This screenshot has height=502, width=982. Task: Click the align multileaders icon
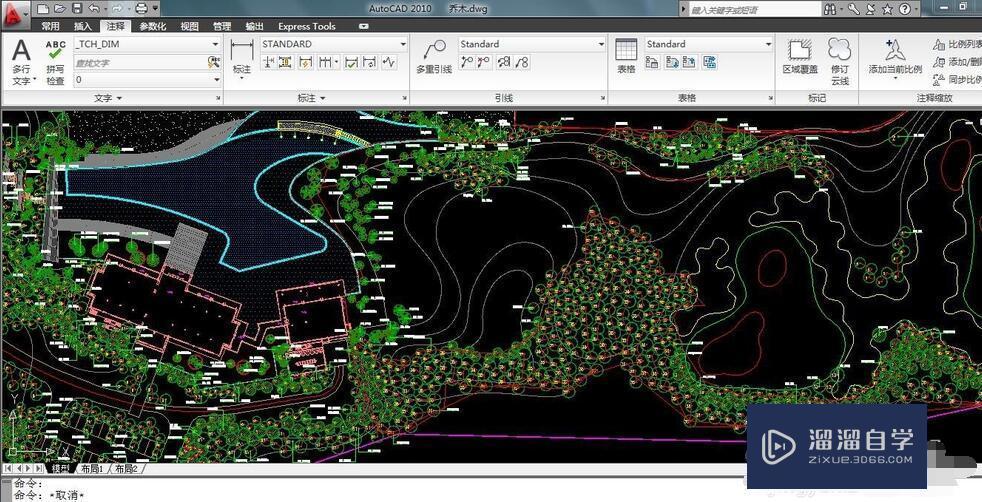pos(504,62)
